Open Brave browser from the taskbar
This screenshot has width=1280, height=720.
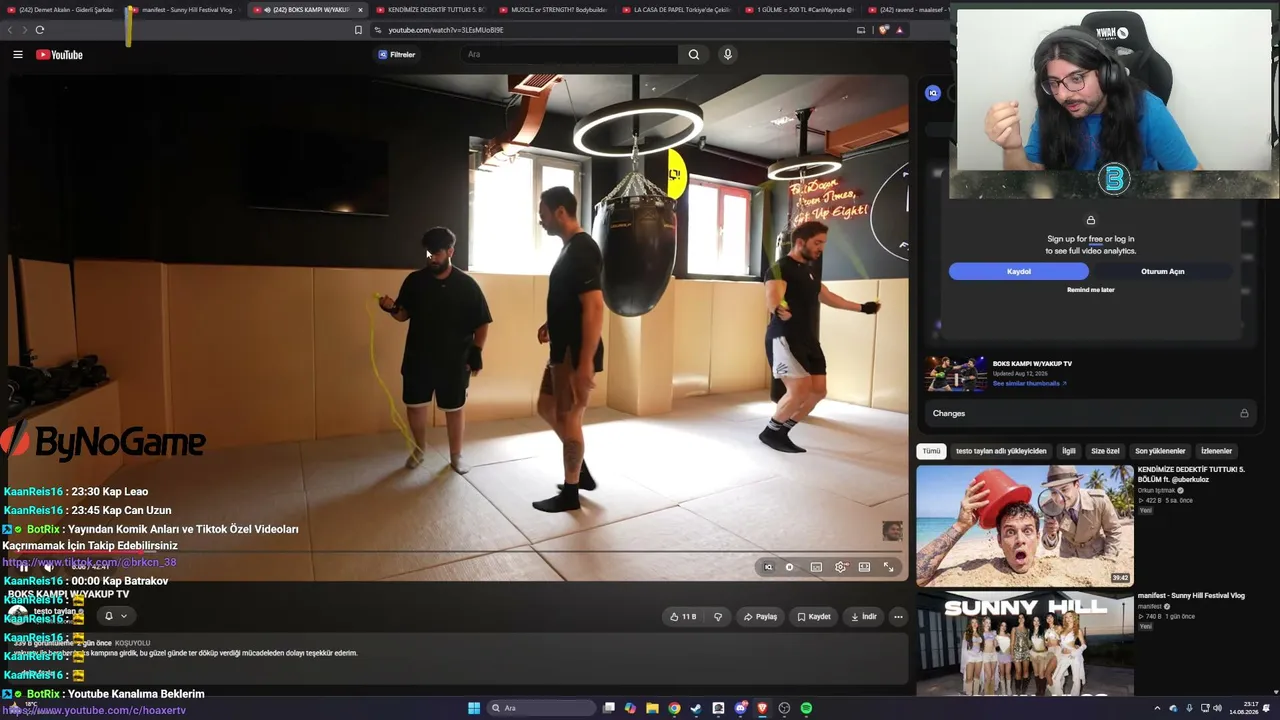[762, 708]
